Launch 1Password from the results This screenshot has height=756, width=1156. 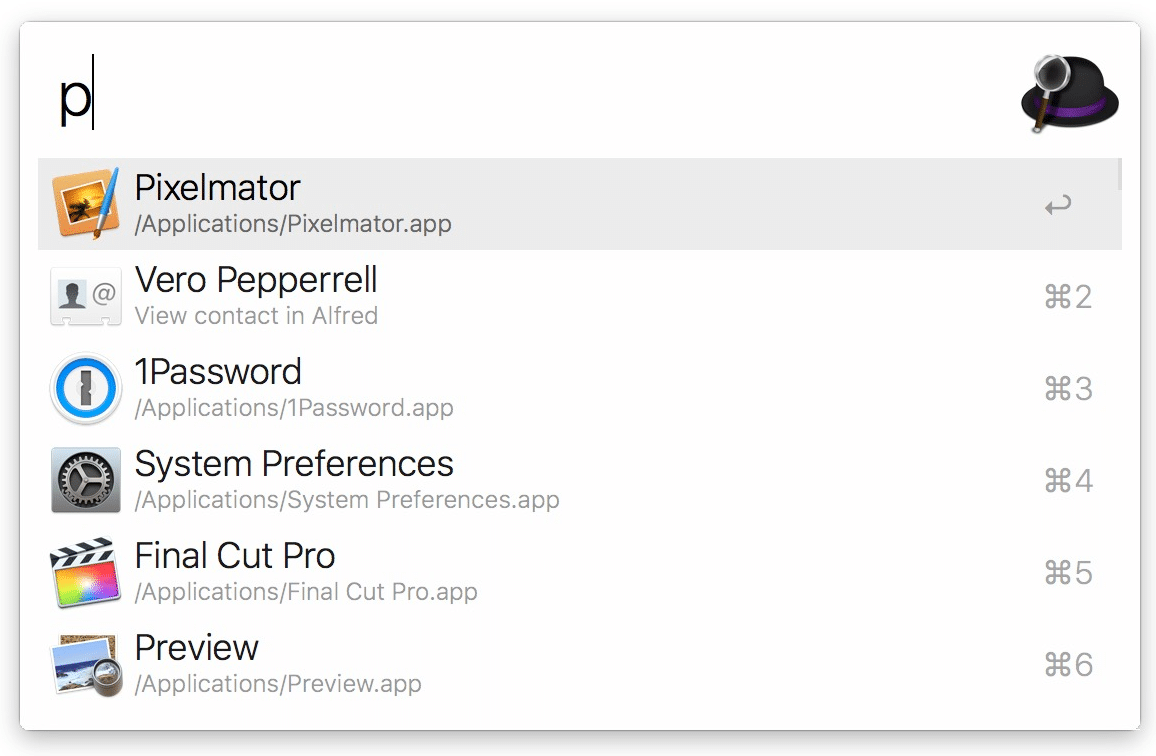[x=218, y=372]
